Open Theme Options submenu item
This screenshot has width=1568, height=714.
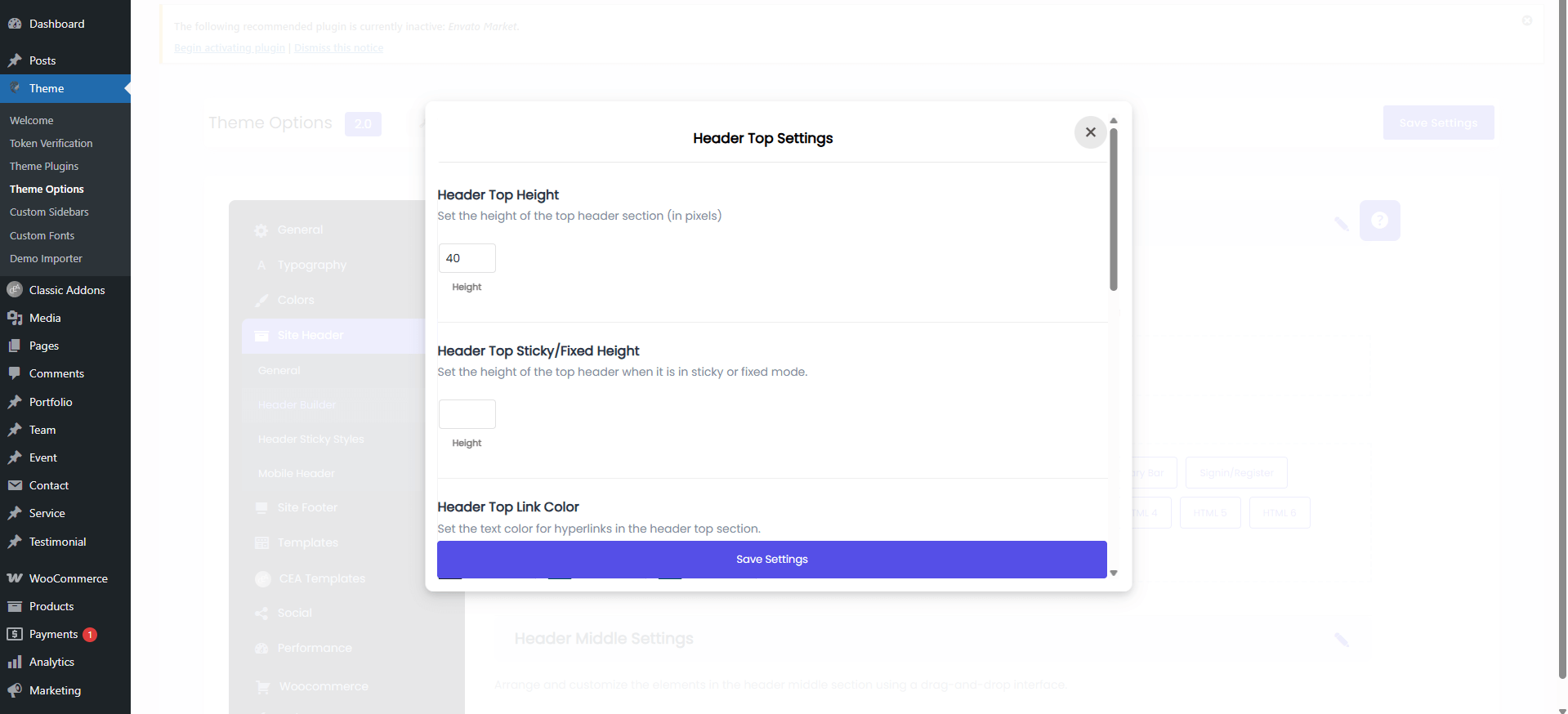coord(47,189)
